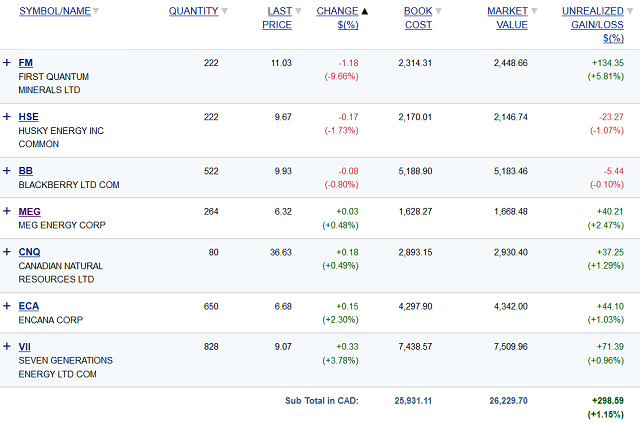
Task: Click plus icon beside MEG
Action: tap(7, 211)
